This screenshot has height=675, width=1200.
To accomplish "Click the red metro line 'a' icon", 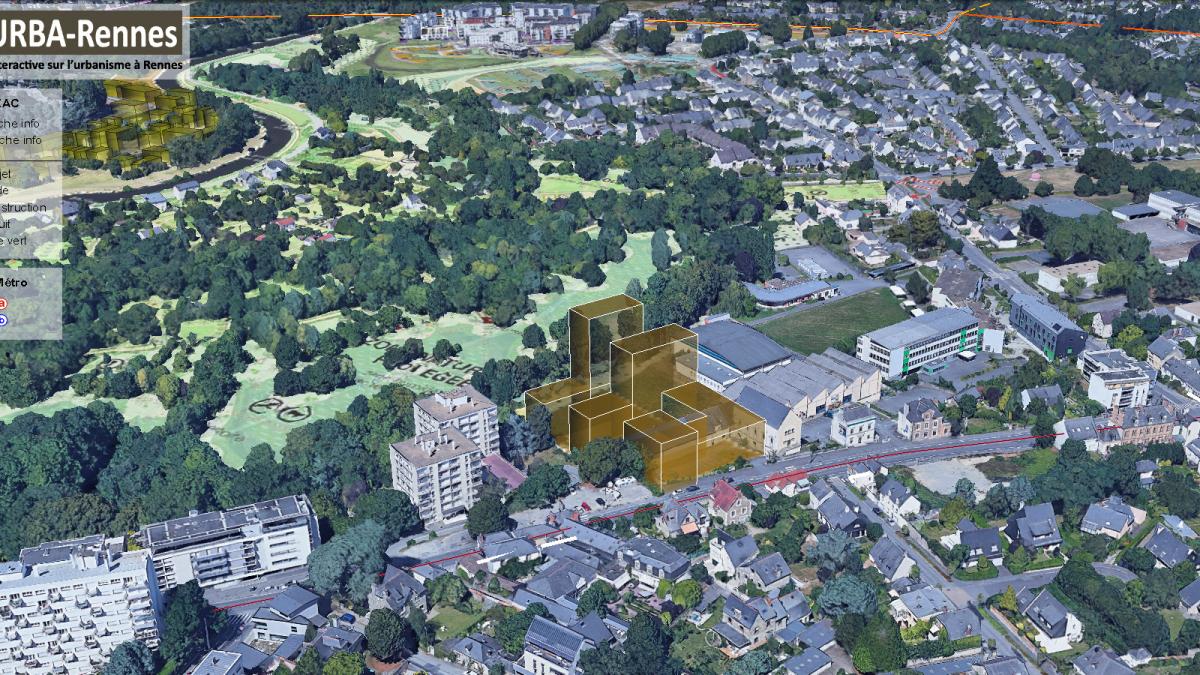I will pyautogui.click(x=3, y=303).
